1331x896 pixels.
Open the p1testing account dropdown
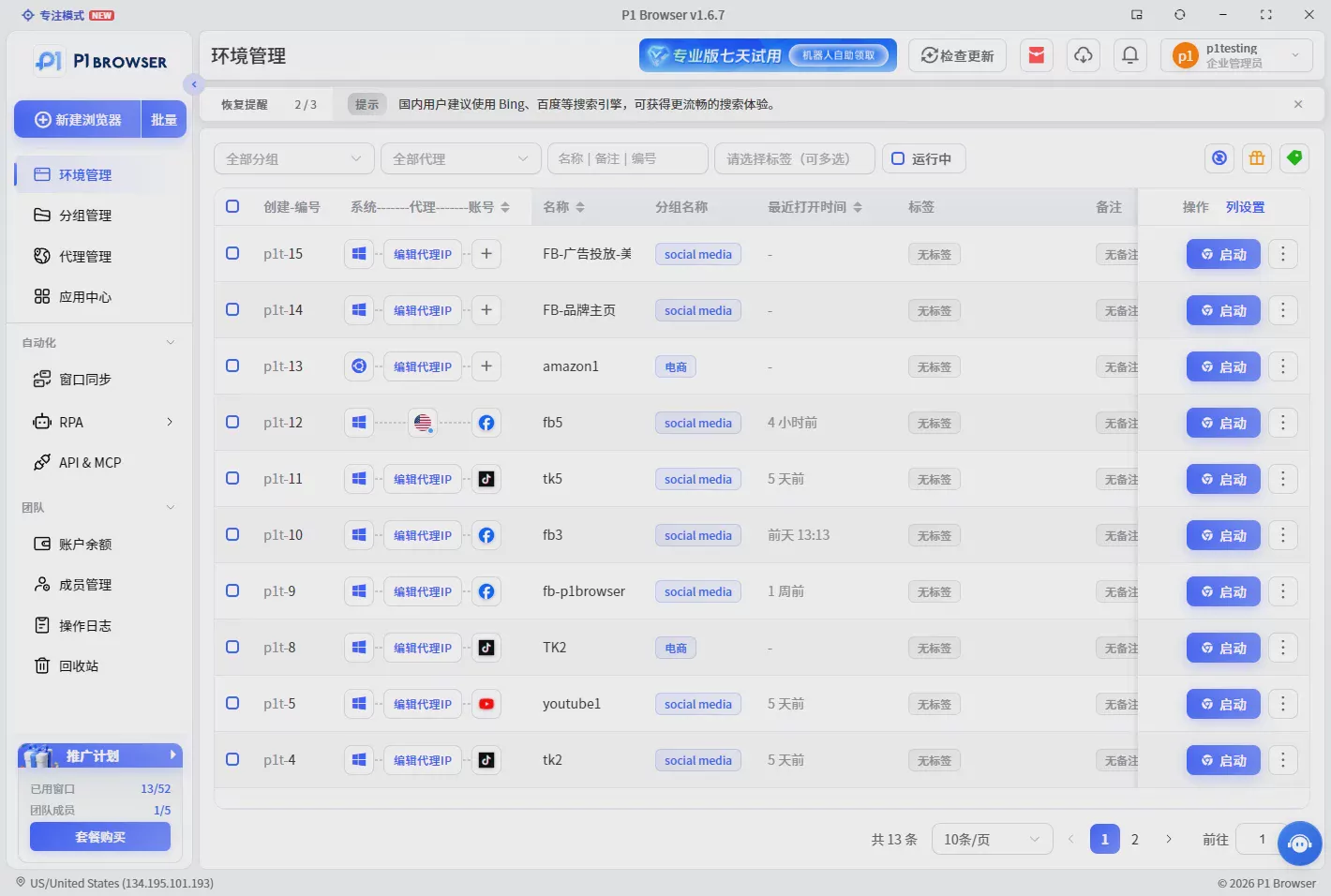click(1236, 55)
